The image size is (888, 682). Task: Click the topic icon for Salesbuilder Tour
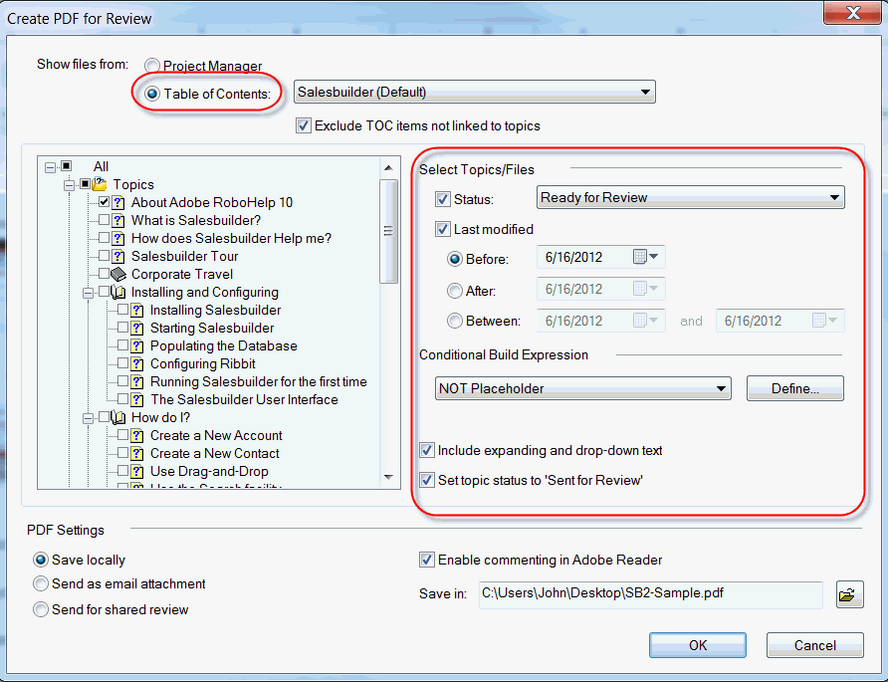119,256
